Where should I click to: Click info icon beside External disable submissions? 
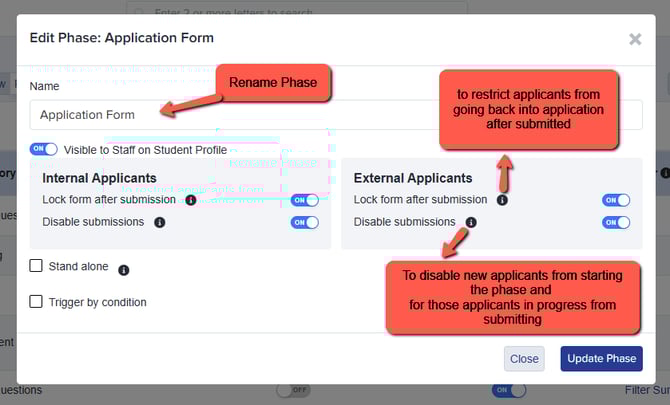click(471, 222)
